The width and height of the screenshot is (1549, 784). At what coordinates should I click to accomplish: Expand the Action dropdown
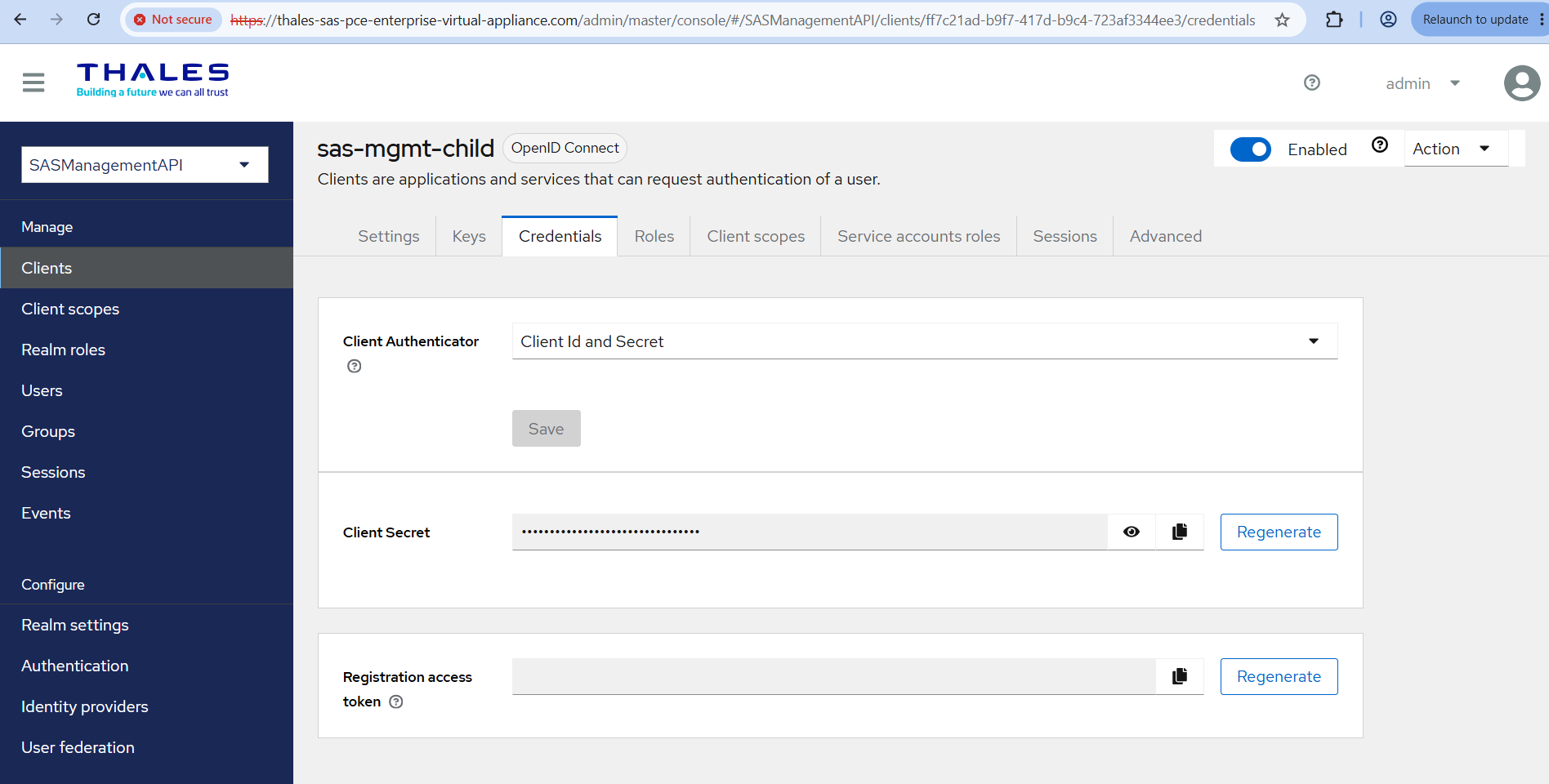[x=1456, y=149]
